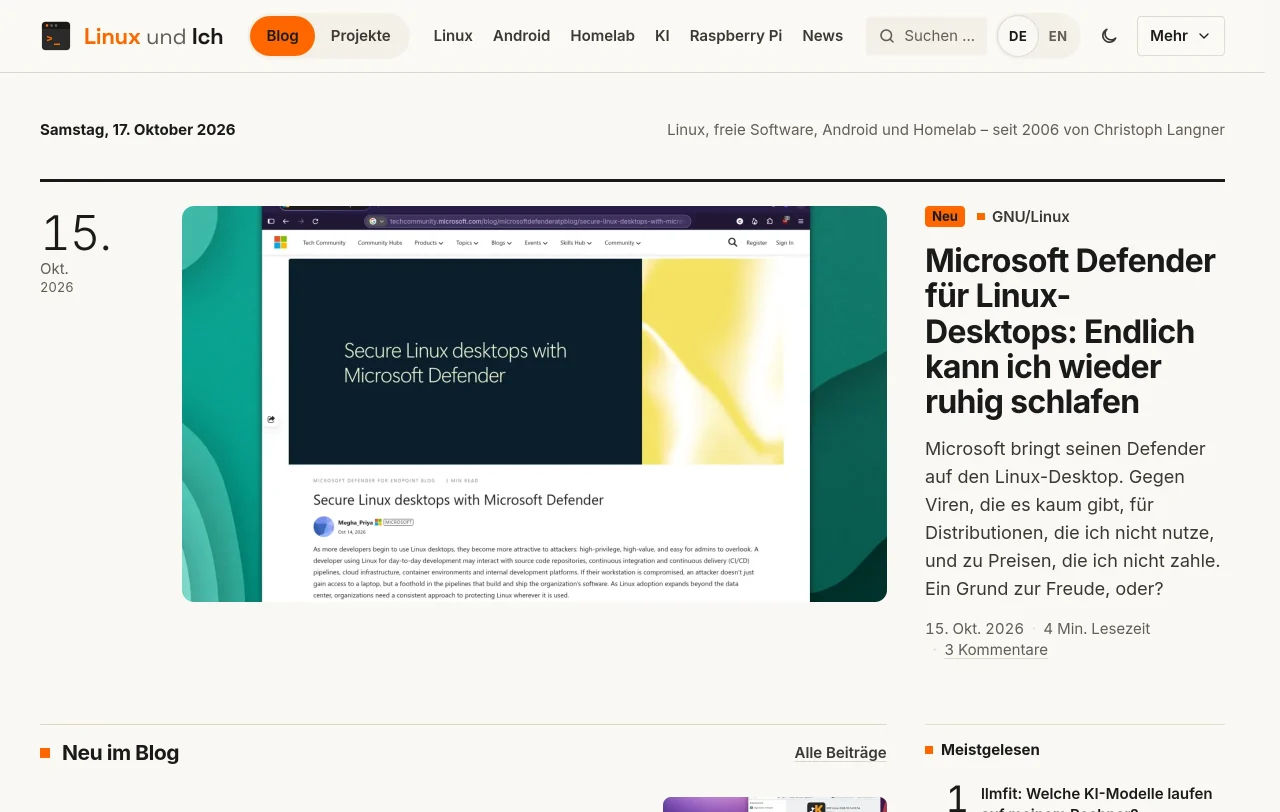Click the Neu badge on featured article

945,216
